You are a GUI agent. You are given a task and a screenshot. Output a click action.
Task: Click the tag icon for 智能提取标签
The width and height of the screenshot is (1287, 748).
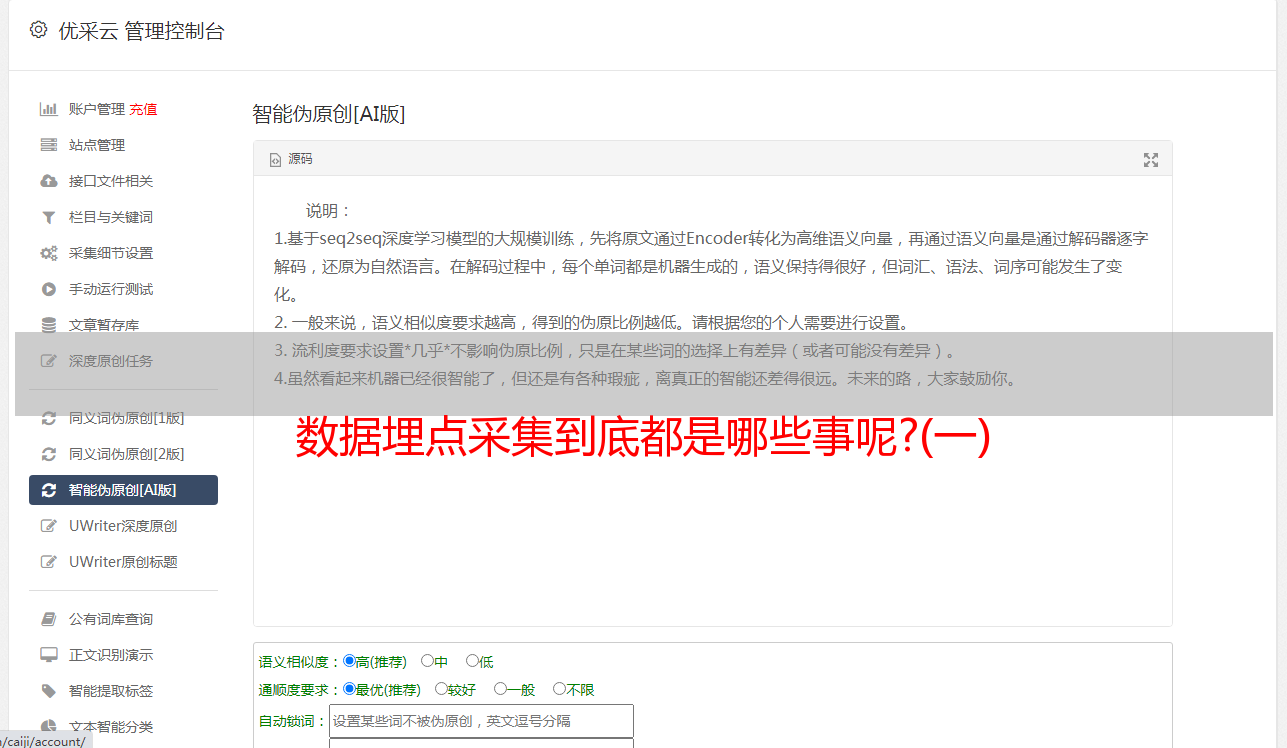(48, 691)
